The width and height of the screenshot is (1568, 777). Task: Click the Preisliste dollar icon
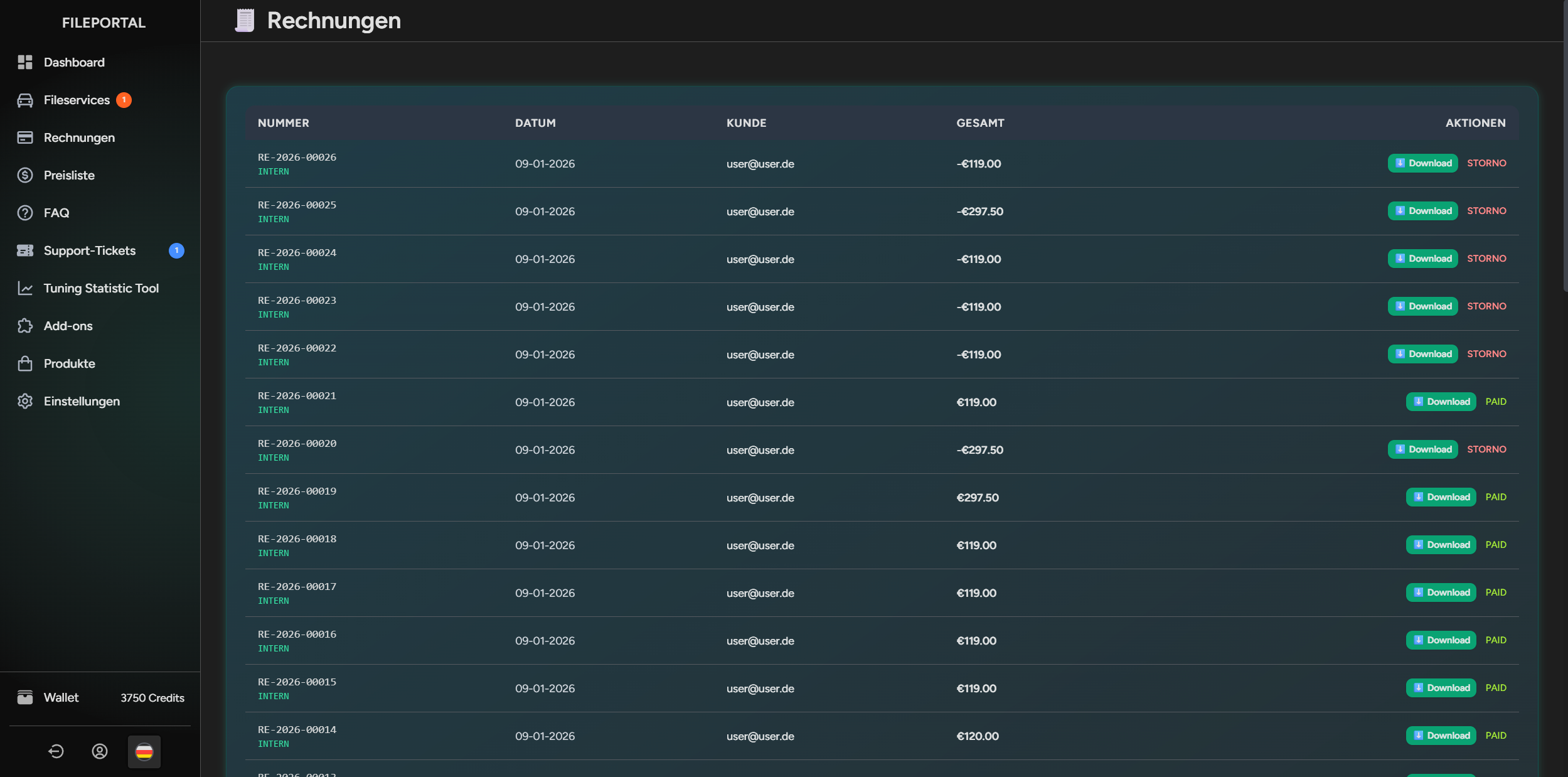click(25, 175)
